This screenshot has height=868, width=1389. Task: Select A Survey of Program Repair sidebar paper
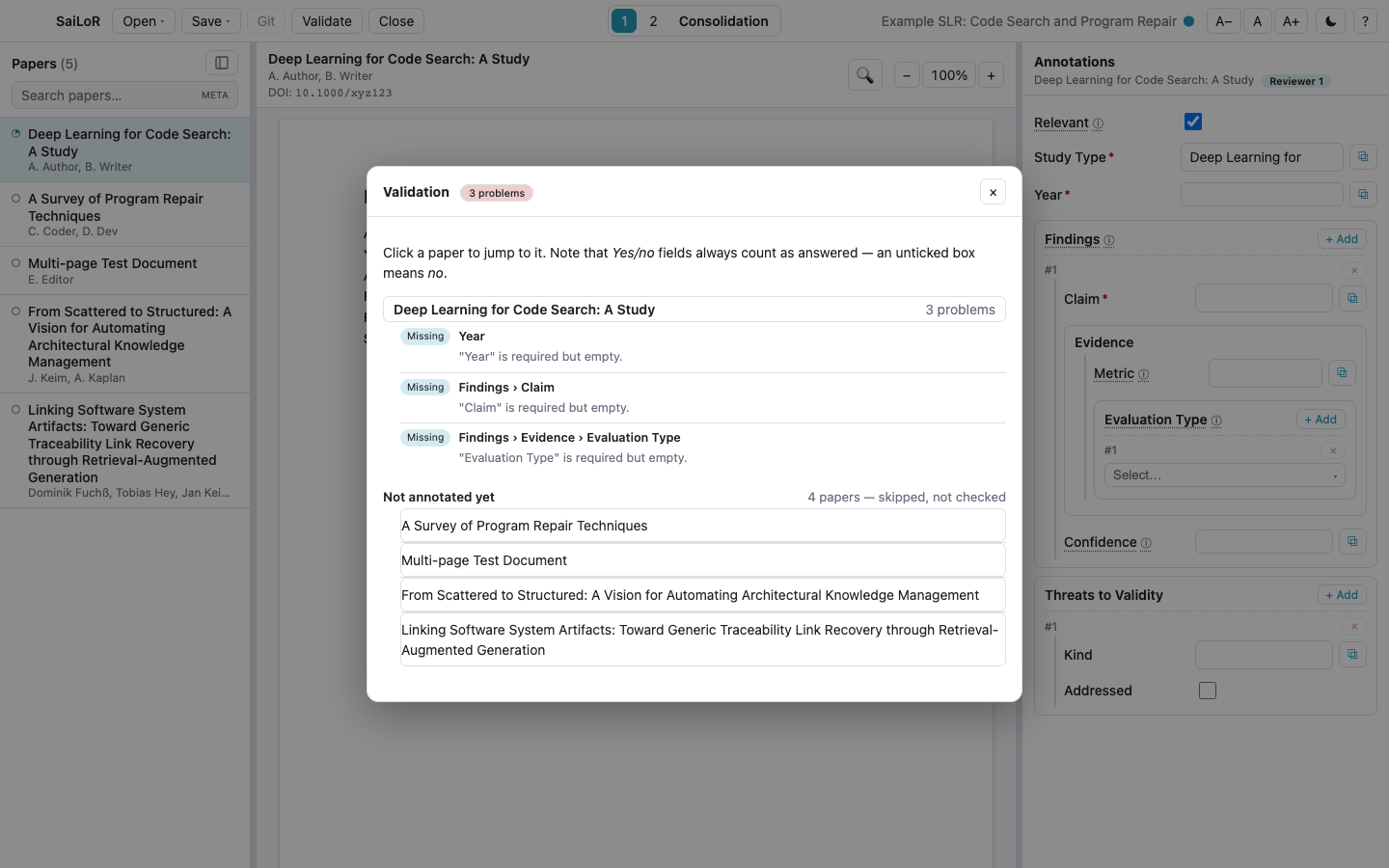coord(124,214)
